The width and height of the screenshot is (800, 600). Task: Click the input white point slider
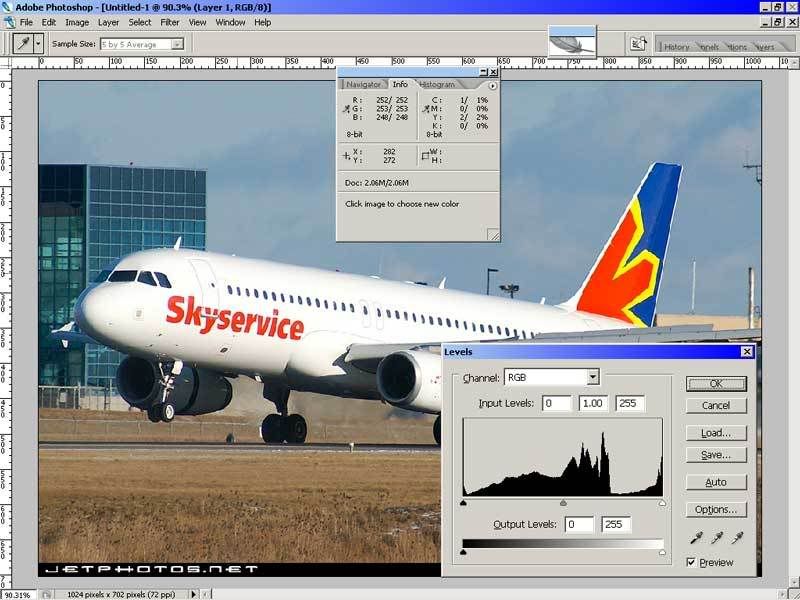point(662,503)
